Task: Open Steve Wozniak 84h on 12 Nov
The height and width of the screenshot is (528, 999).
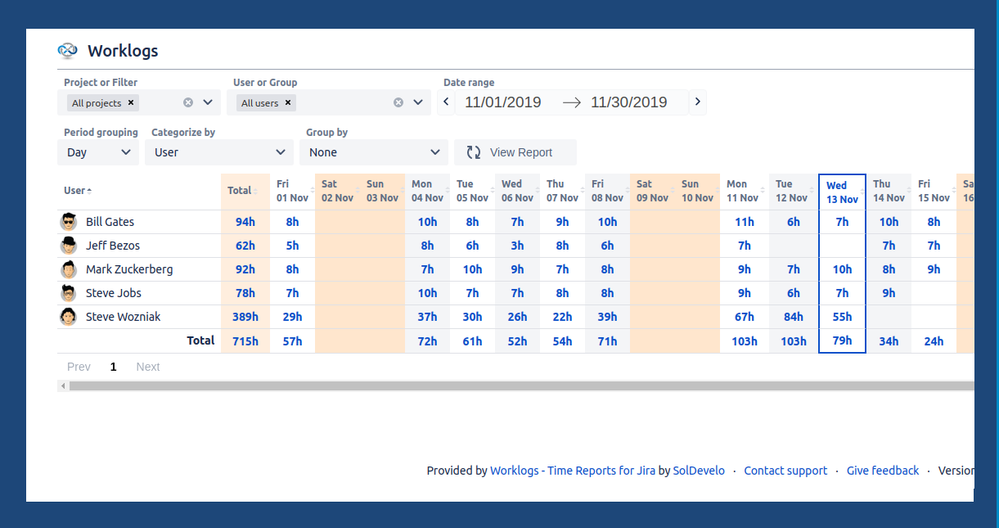Action: 793,317
